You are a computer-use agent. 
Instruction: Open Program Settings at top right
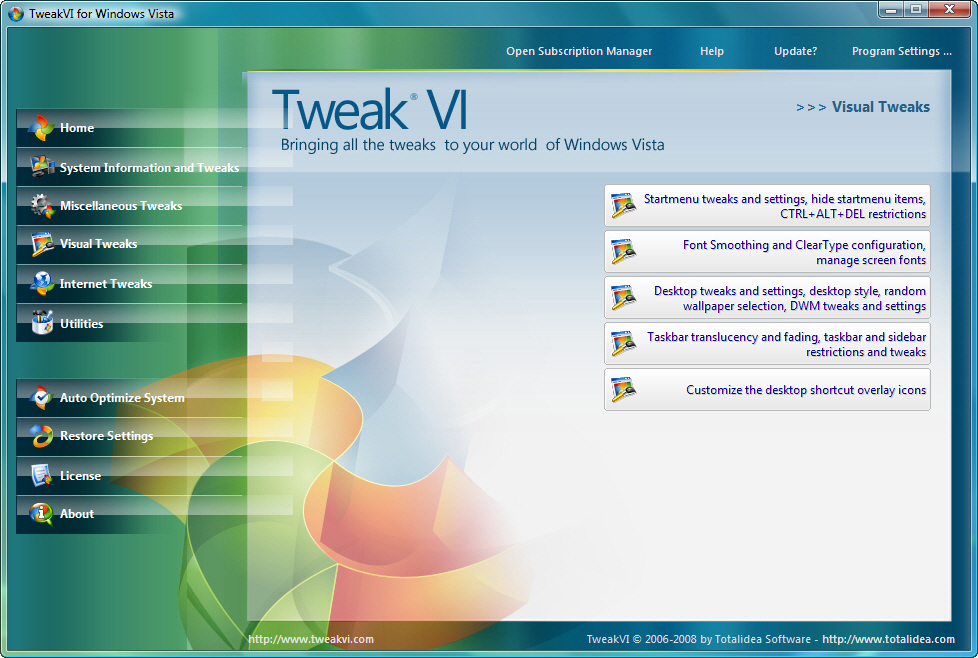tap(901, 51)
